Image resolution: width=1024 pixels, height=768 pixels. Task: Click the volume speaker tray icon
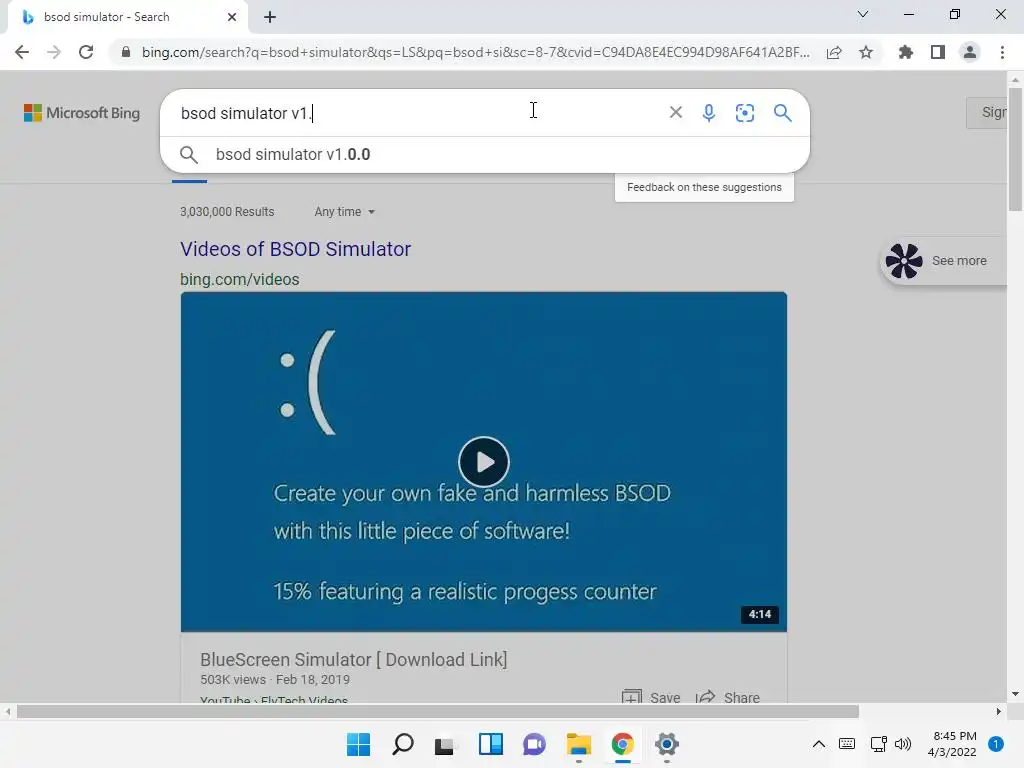(x=903, y=744)
